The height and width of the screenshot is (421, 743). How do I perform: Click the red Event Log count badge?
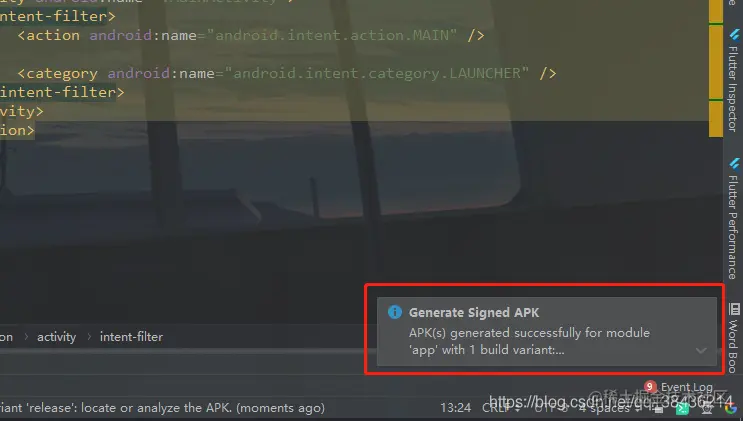click(650, 386)
